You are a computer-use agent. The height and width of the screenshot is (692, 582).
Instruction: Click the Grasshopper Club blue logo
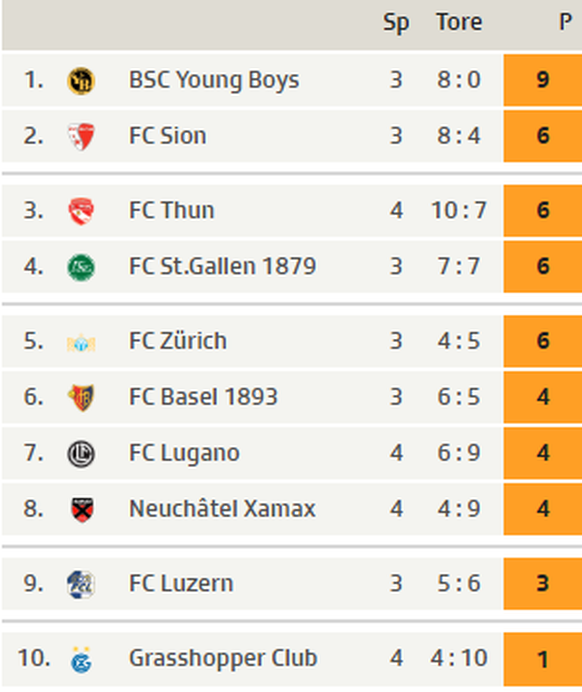(x=81, y=659)
